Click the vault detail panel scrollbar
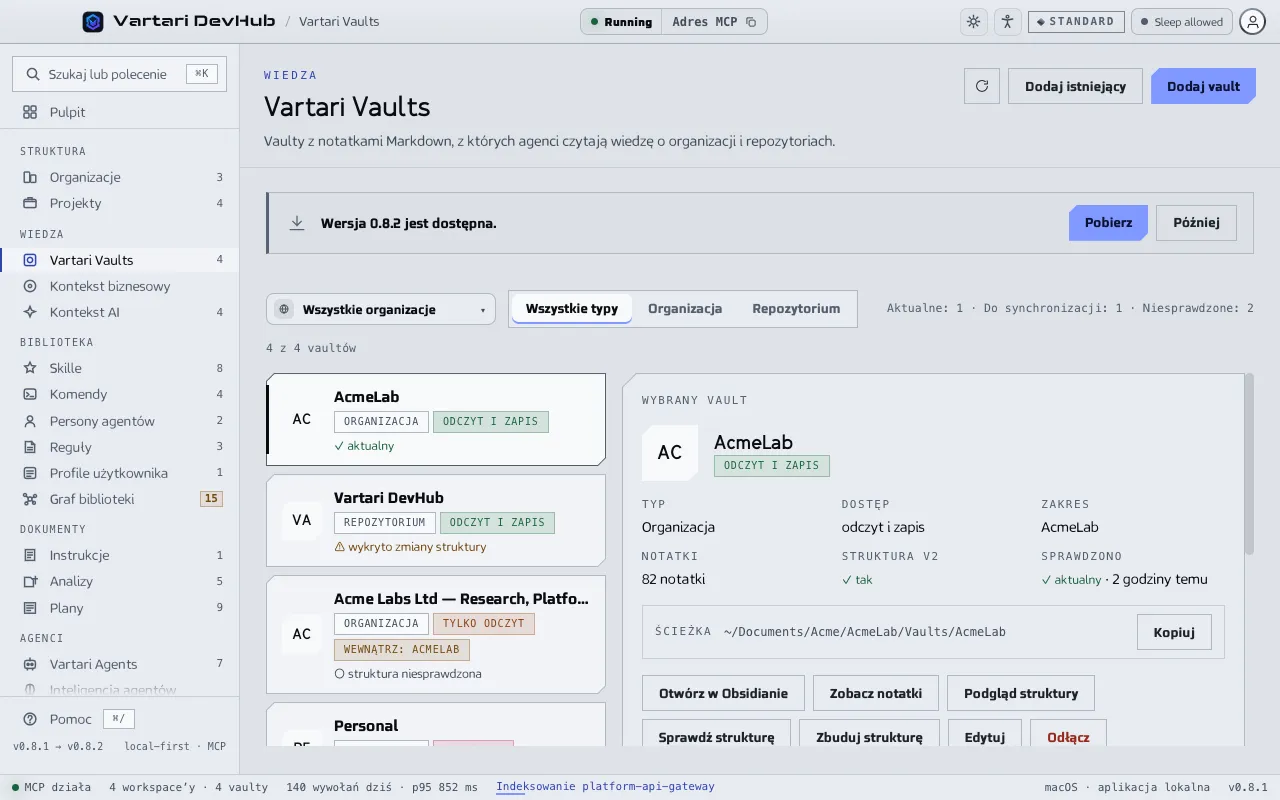 click(x=1248, y=465)
